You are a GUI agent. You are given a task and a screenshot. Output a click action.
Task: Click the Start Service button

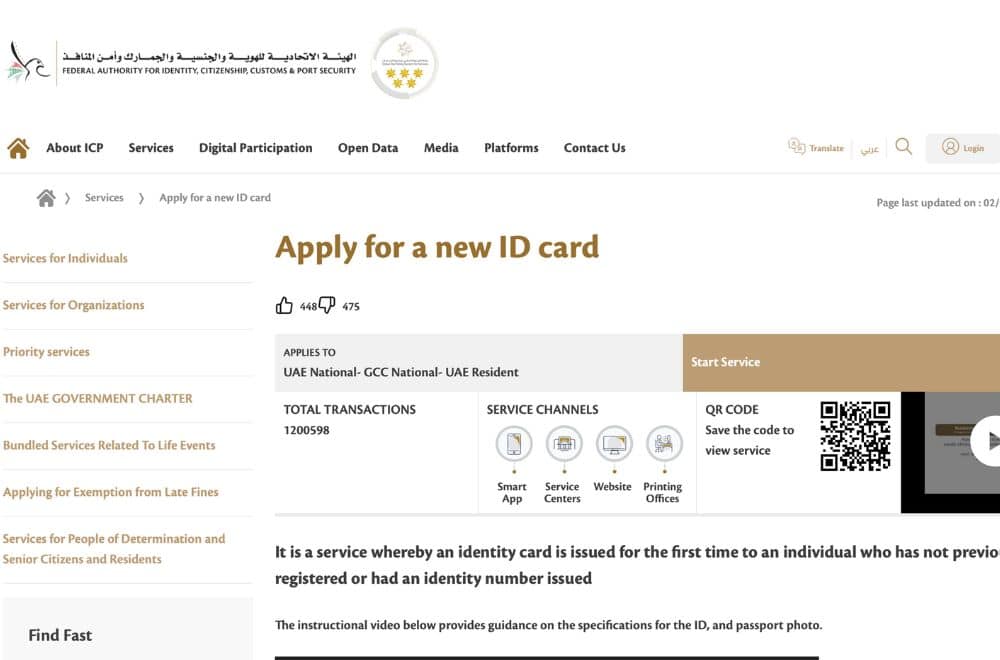(x=726, y=362)
